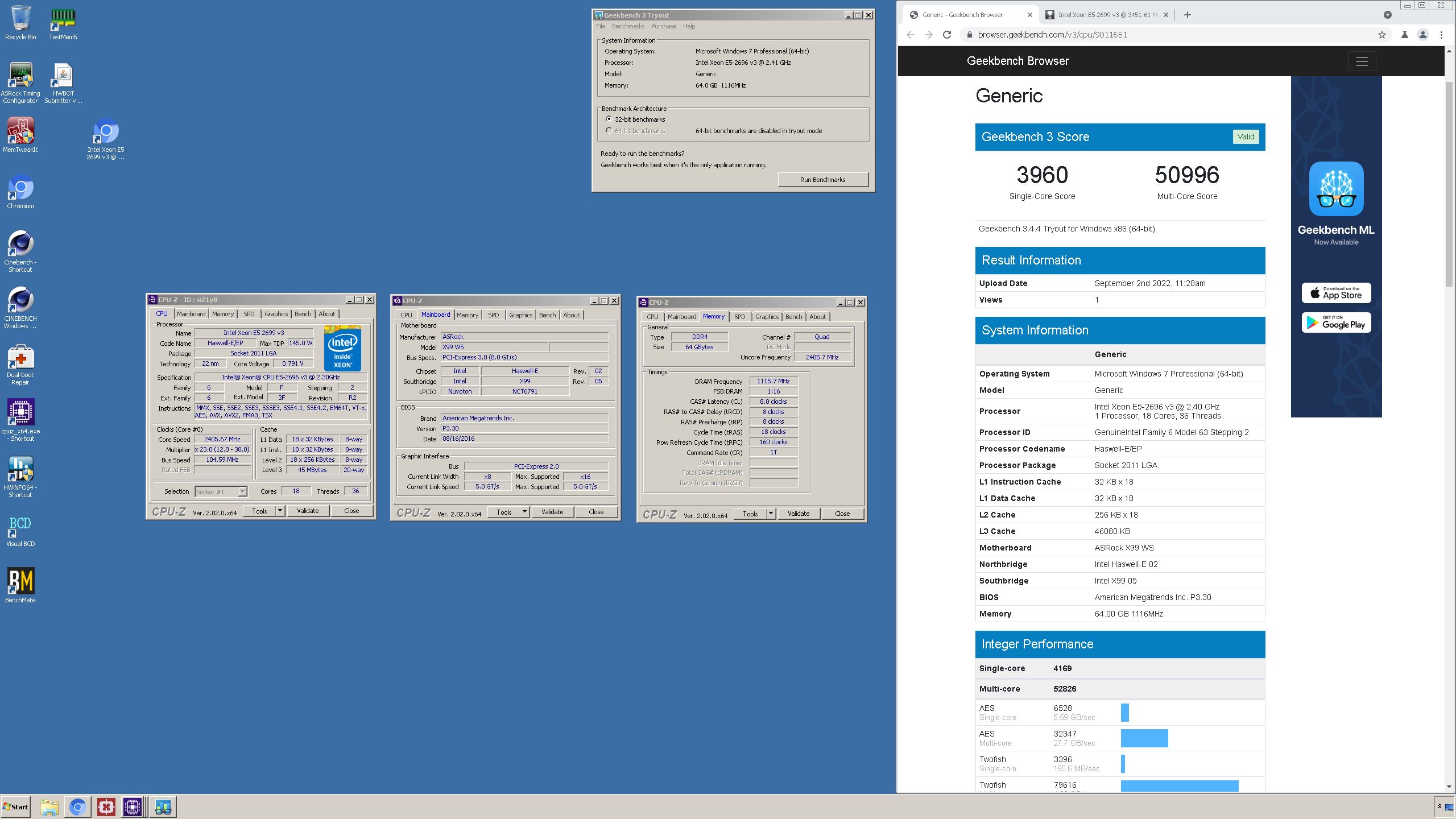Expand Tools dropdown arrow in CPU window

click(x=280, y=511)
